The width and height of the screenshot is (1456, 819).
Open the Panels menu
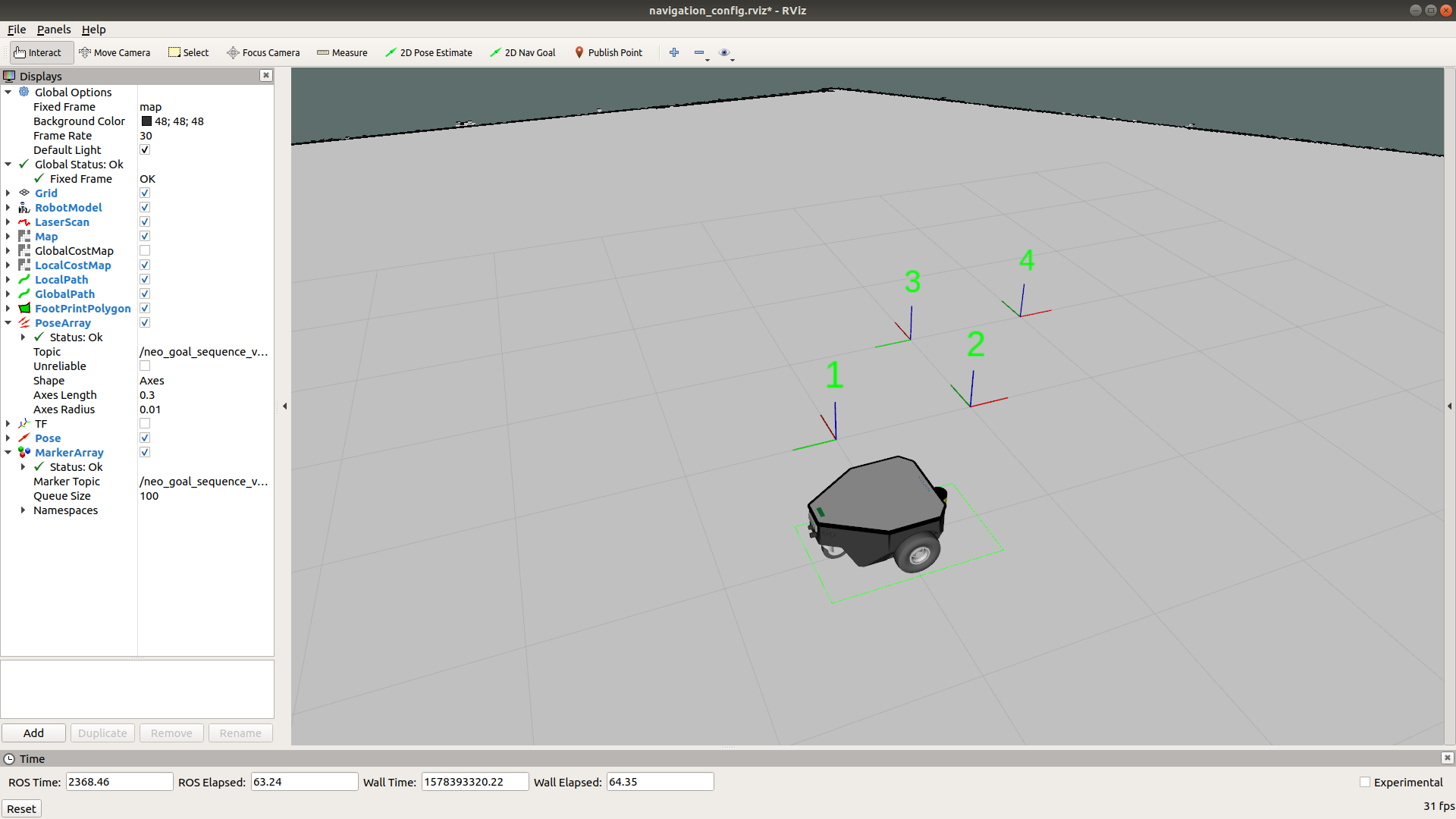(x=53, y=30)
